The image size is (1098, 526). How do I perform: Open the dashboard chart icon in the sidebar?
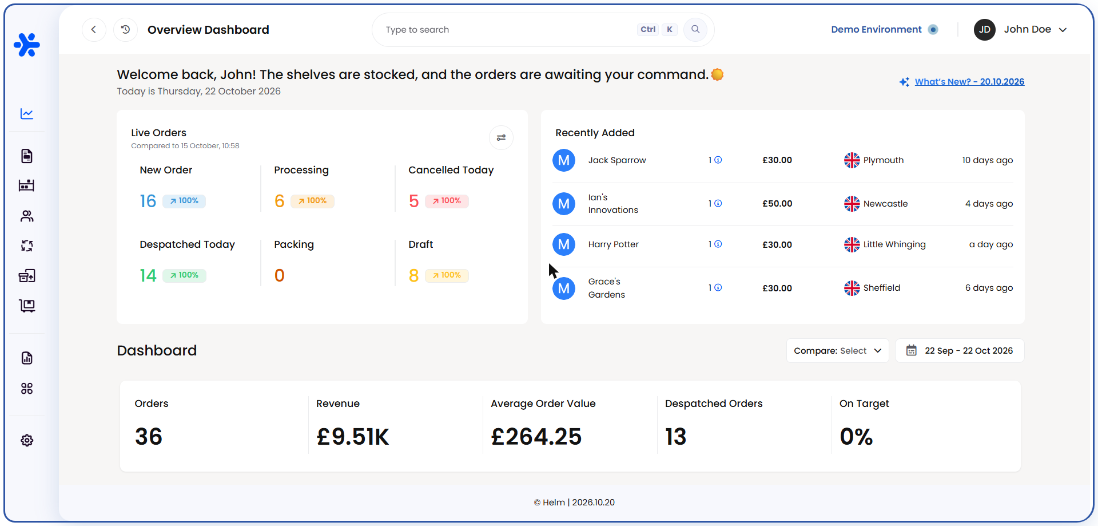[x=27, y=113]
